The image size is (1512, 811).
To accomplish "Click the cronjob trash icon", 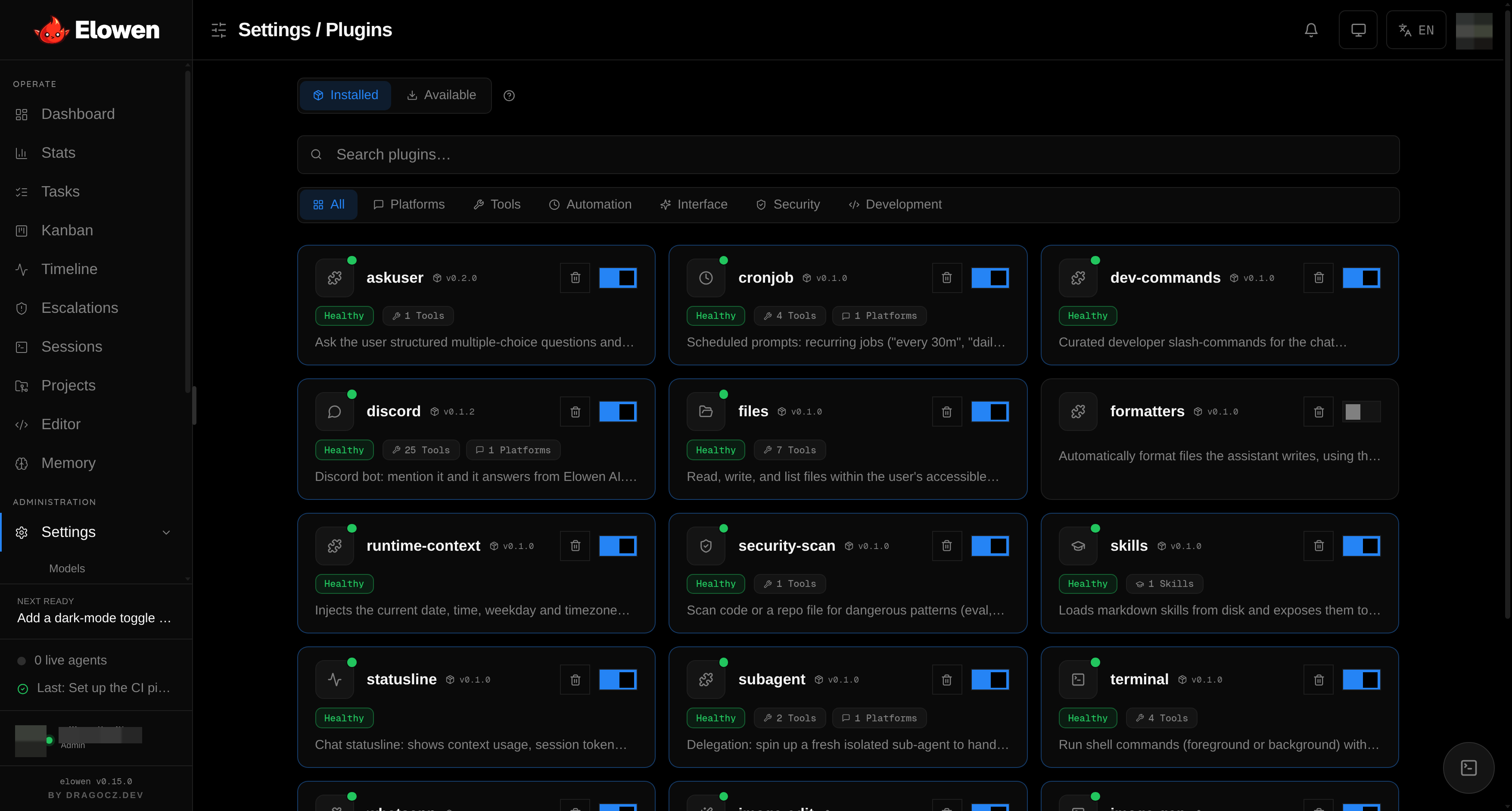I will 947,278.
